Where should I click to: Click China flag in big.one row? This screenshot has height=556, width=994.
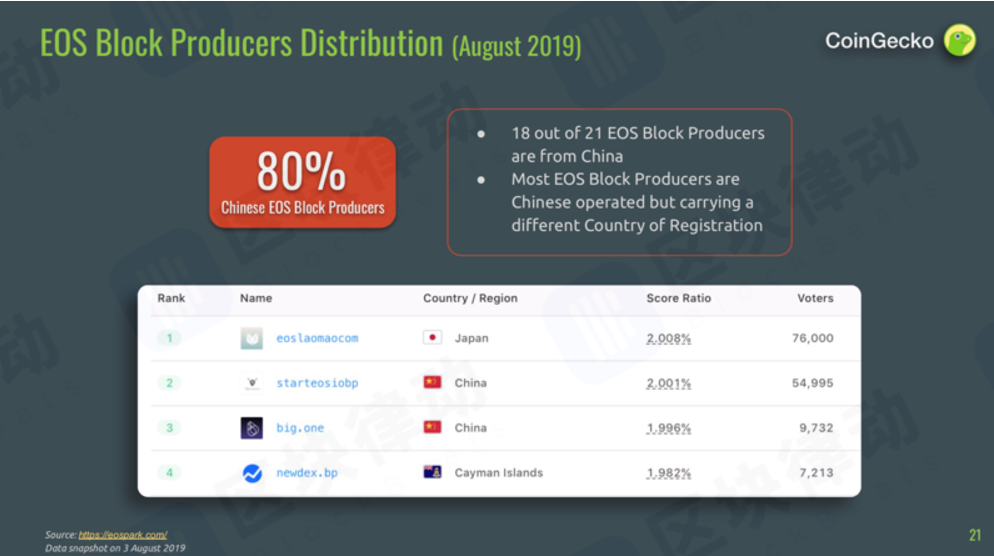pyautogui.click(x=432, y=427)
